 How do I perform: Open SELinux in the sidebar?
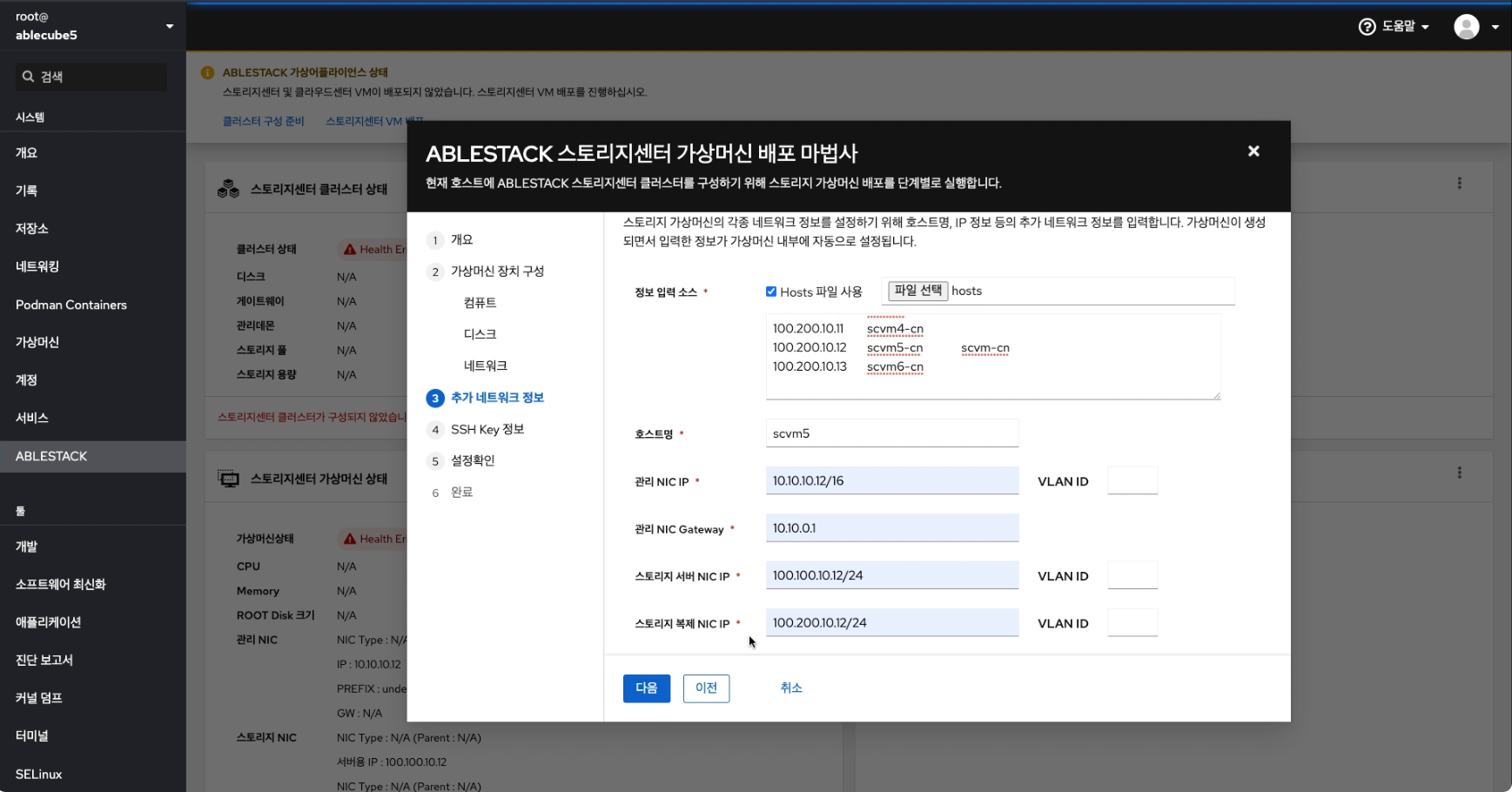(93, 774)
